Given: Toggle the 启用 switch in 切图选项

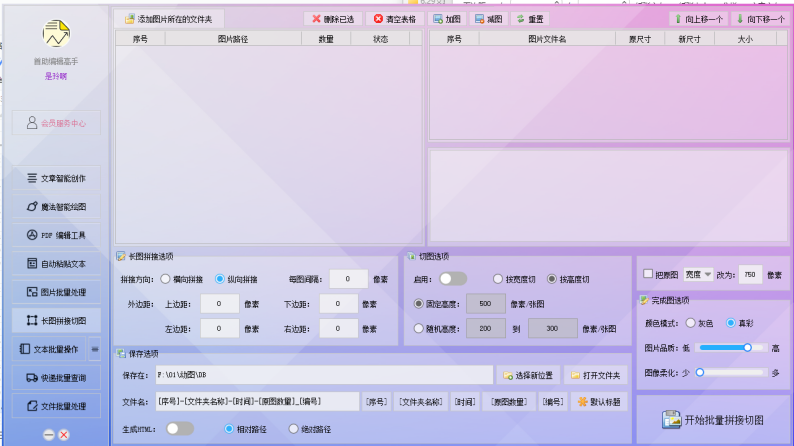Looking at the screenshot, I should click(453, 279).
